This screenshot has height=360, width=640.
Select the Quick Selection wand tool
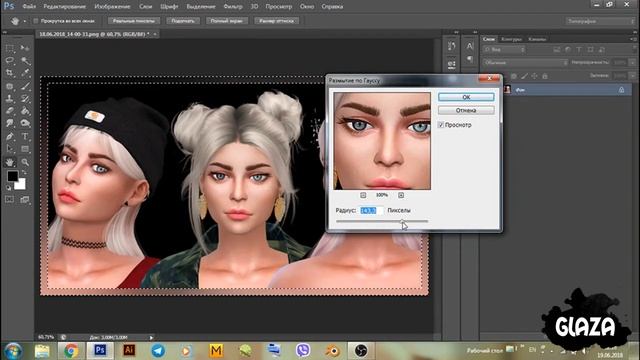point(25,61)
